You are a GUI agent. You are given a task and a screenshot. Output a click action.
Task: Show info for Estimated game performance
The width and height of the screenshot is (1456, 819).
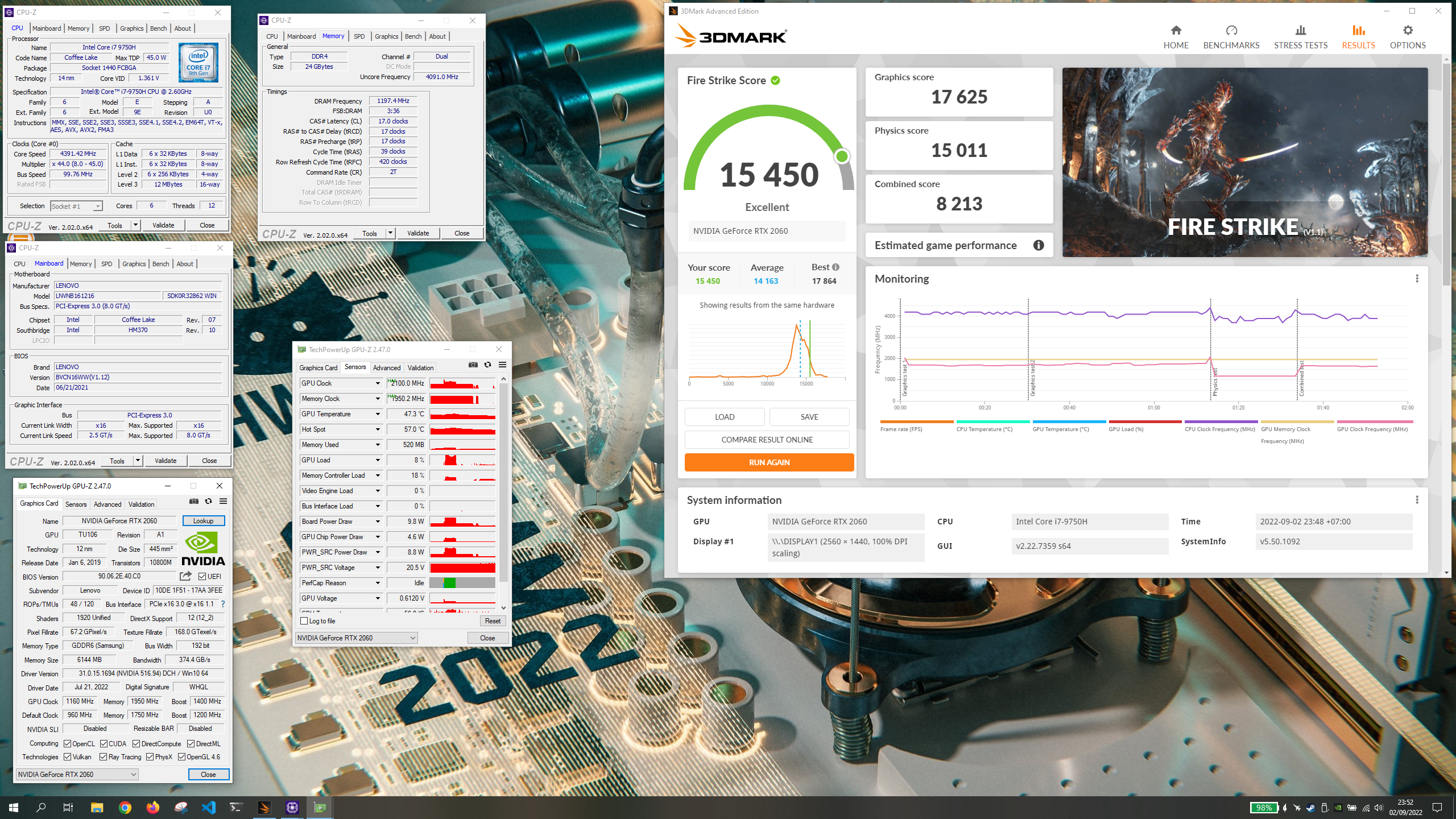coord(1039,245)
